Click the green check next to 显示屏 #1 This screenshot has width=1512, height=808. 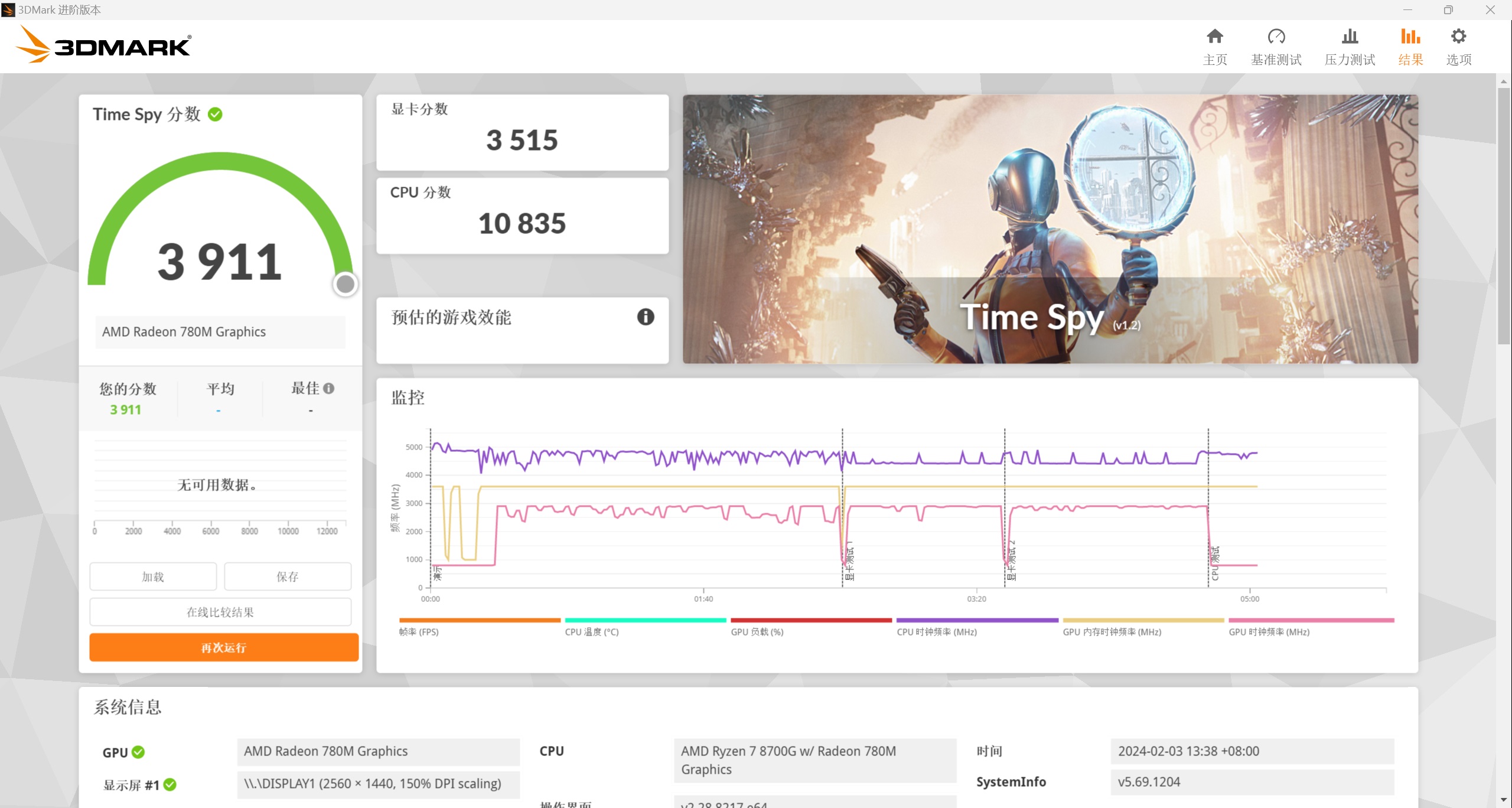[170, 784]
